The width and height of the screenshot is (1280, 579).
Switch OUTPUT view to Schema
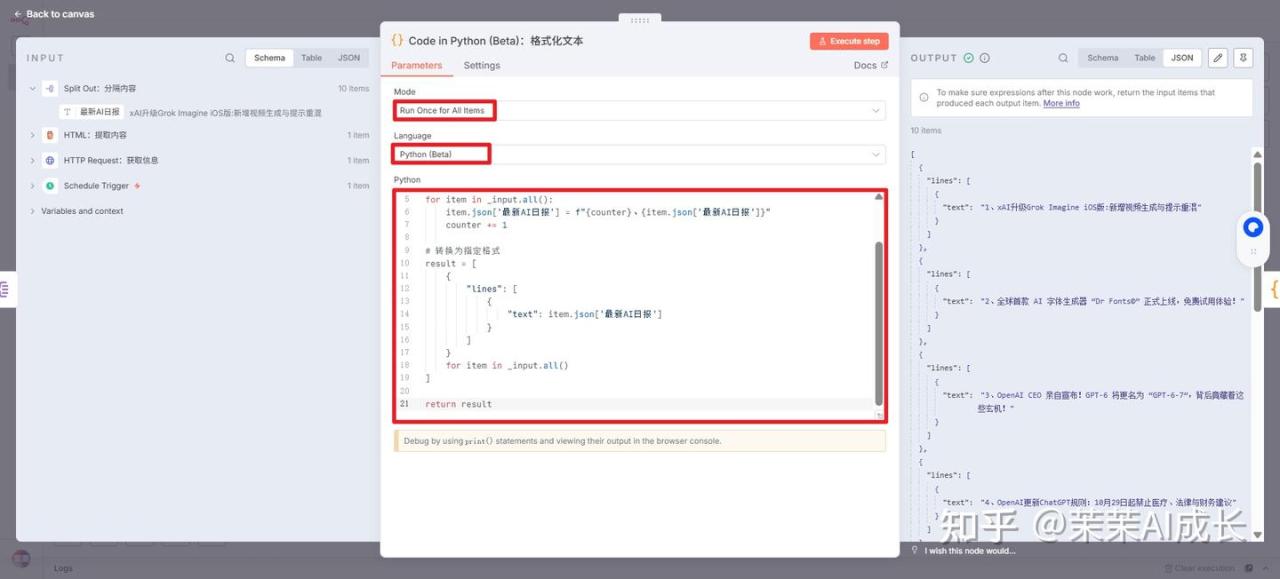[1103, 58]
